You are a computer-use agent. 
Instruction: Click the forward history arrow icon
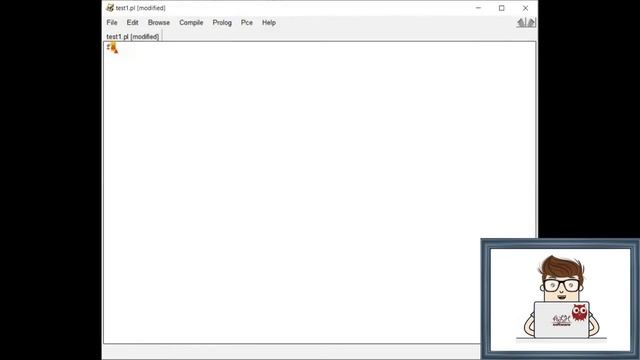tap(531, 23)
